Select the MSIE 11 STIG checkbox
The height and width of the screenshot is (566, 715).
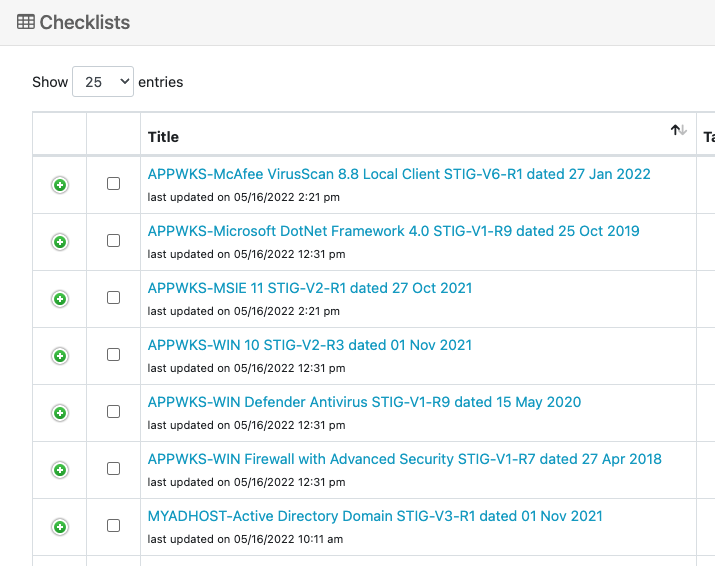[x=114, y=298]
